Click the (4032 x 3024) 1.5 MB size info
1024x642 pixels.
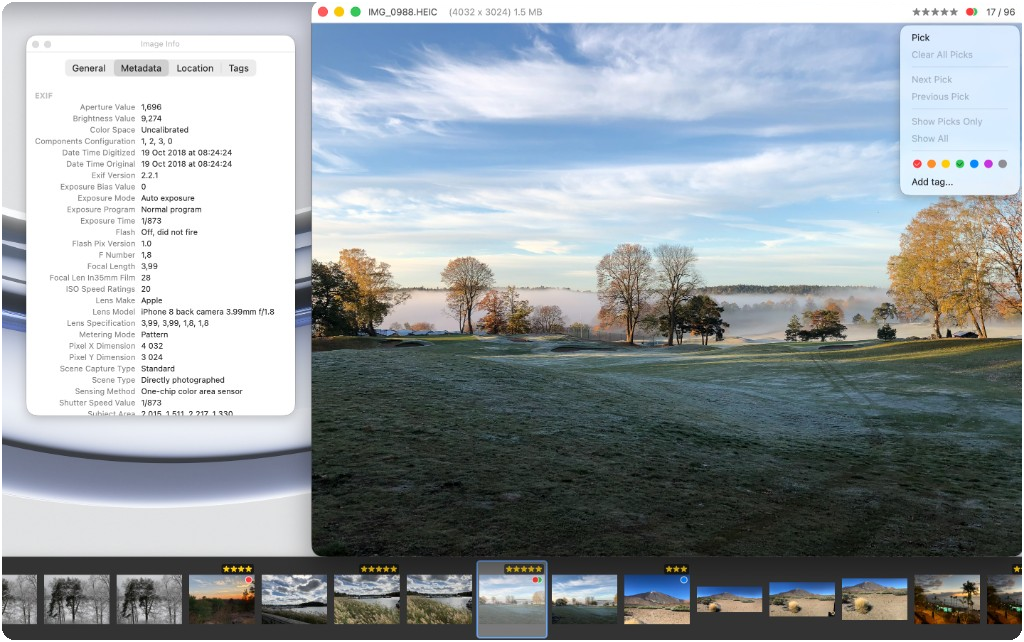tap(495, 12)
